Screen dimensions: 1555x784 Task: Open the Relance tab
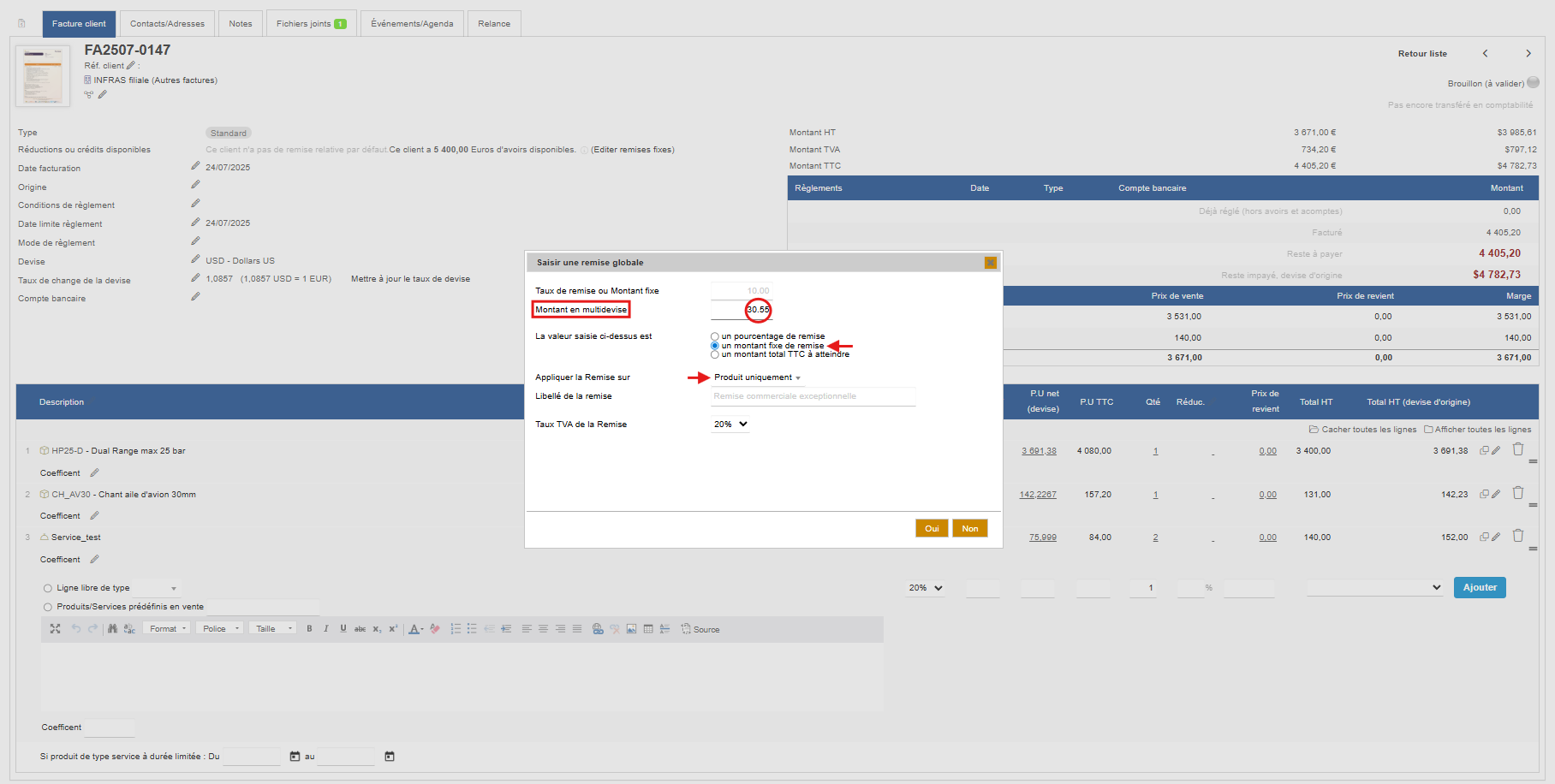[x=494, y=24]
